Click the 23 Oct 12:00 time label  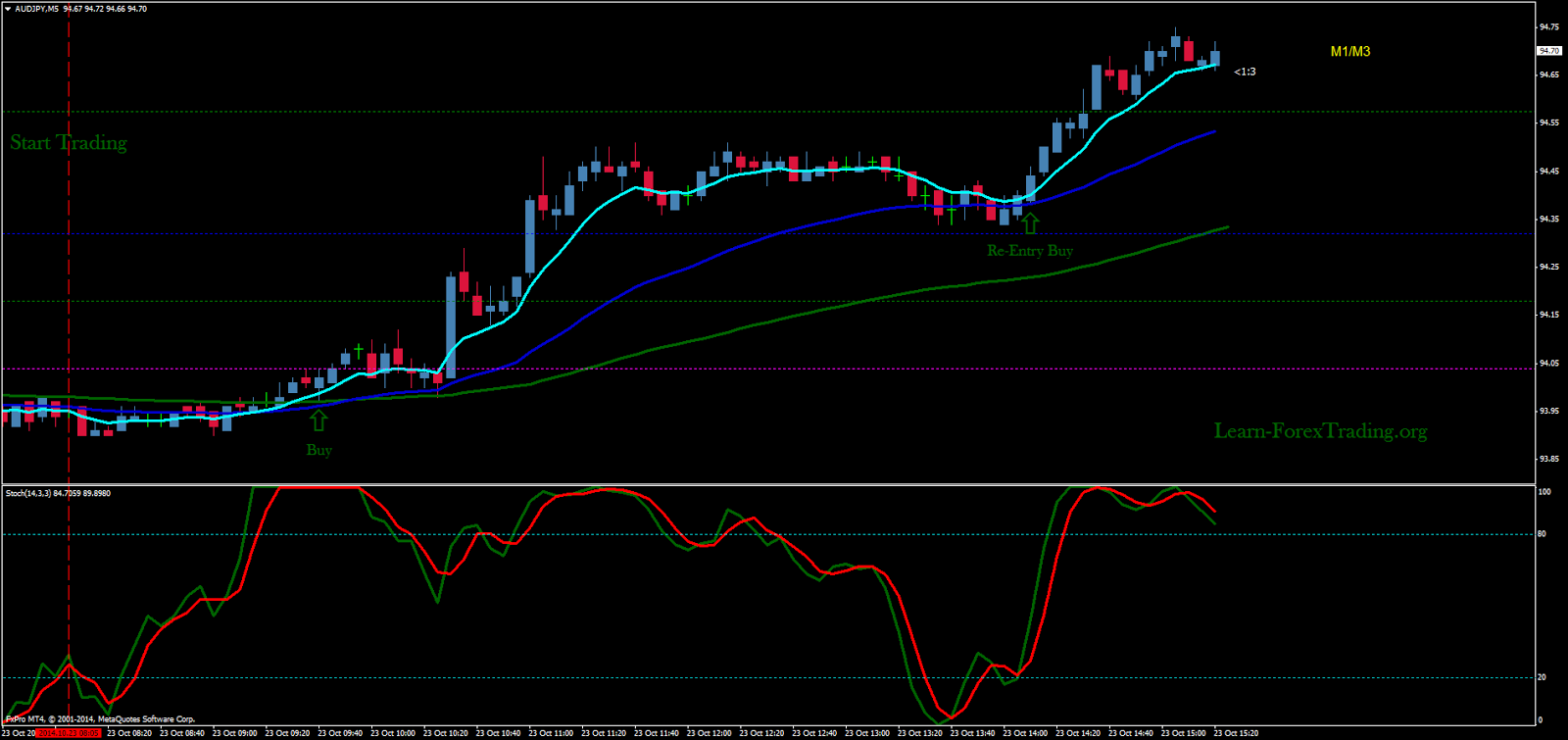pos(710,733)
